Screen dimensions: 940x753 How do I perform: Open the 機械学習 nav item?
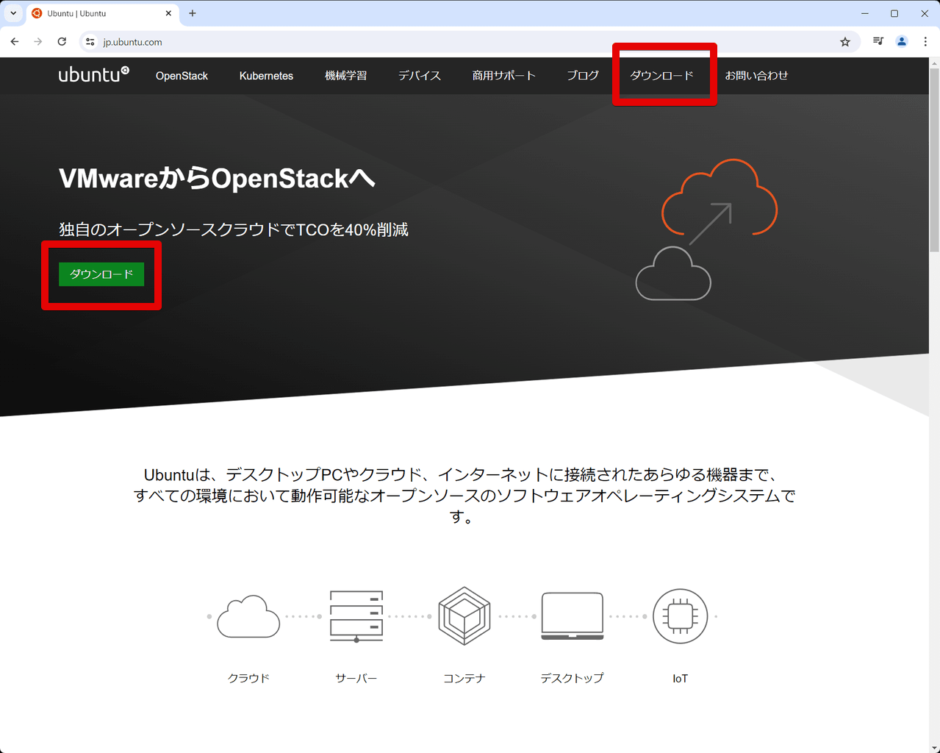click(x=346, y=76)
